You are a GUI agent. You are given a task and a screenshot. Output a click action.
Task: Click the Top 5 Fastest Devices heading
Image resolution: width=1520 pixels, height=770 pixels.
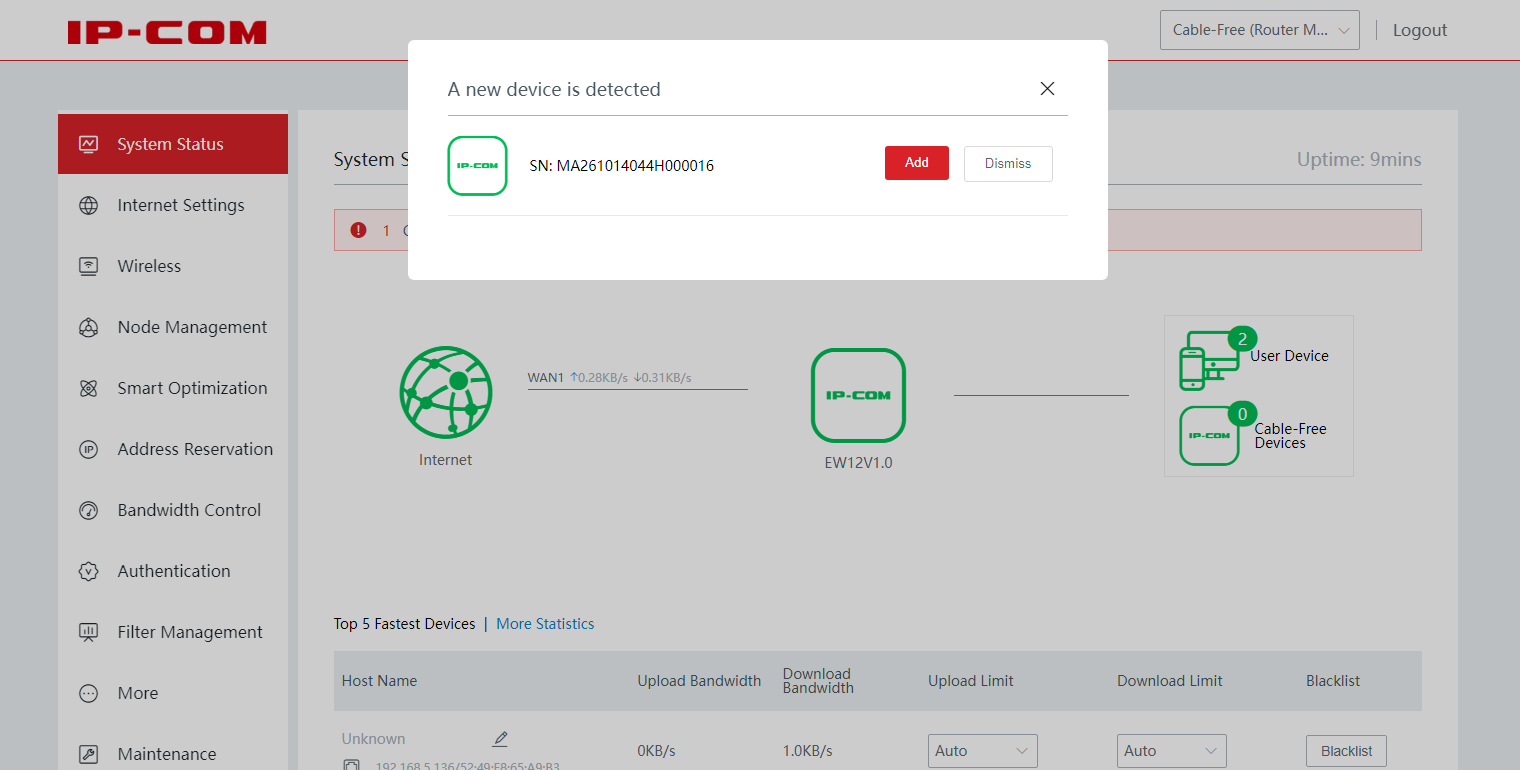(x=405, y=624)
